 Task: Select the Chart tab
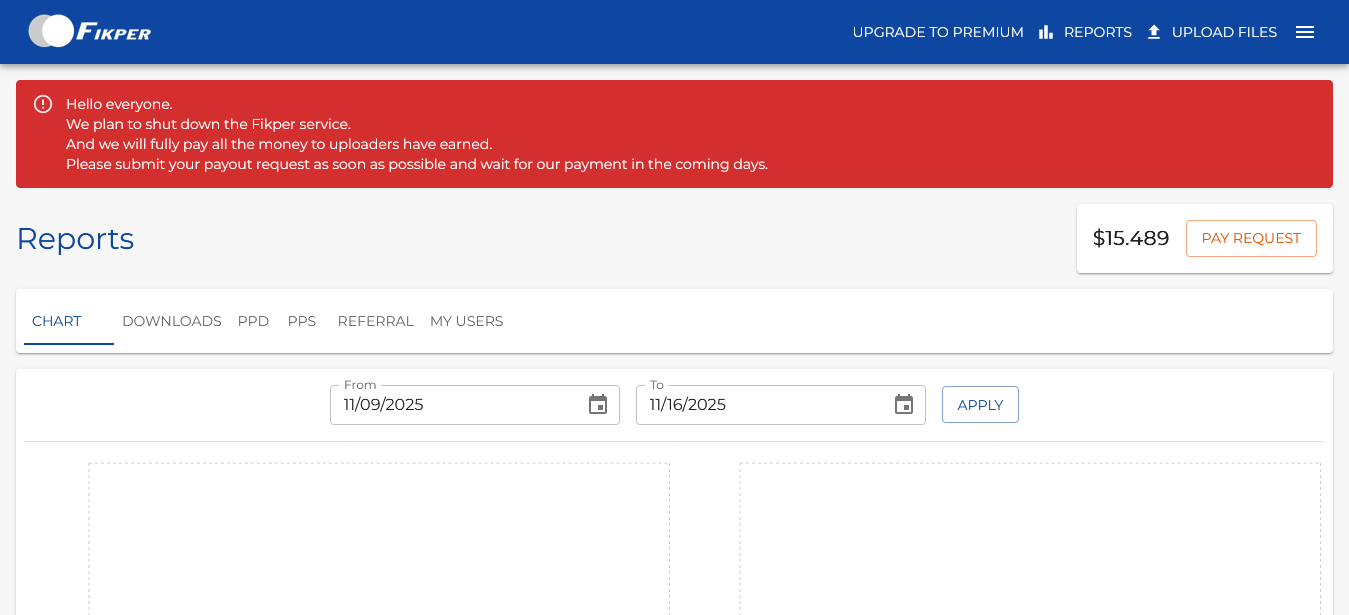[57, 321]
